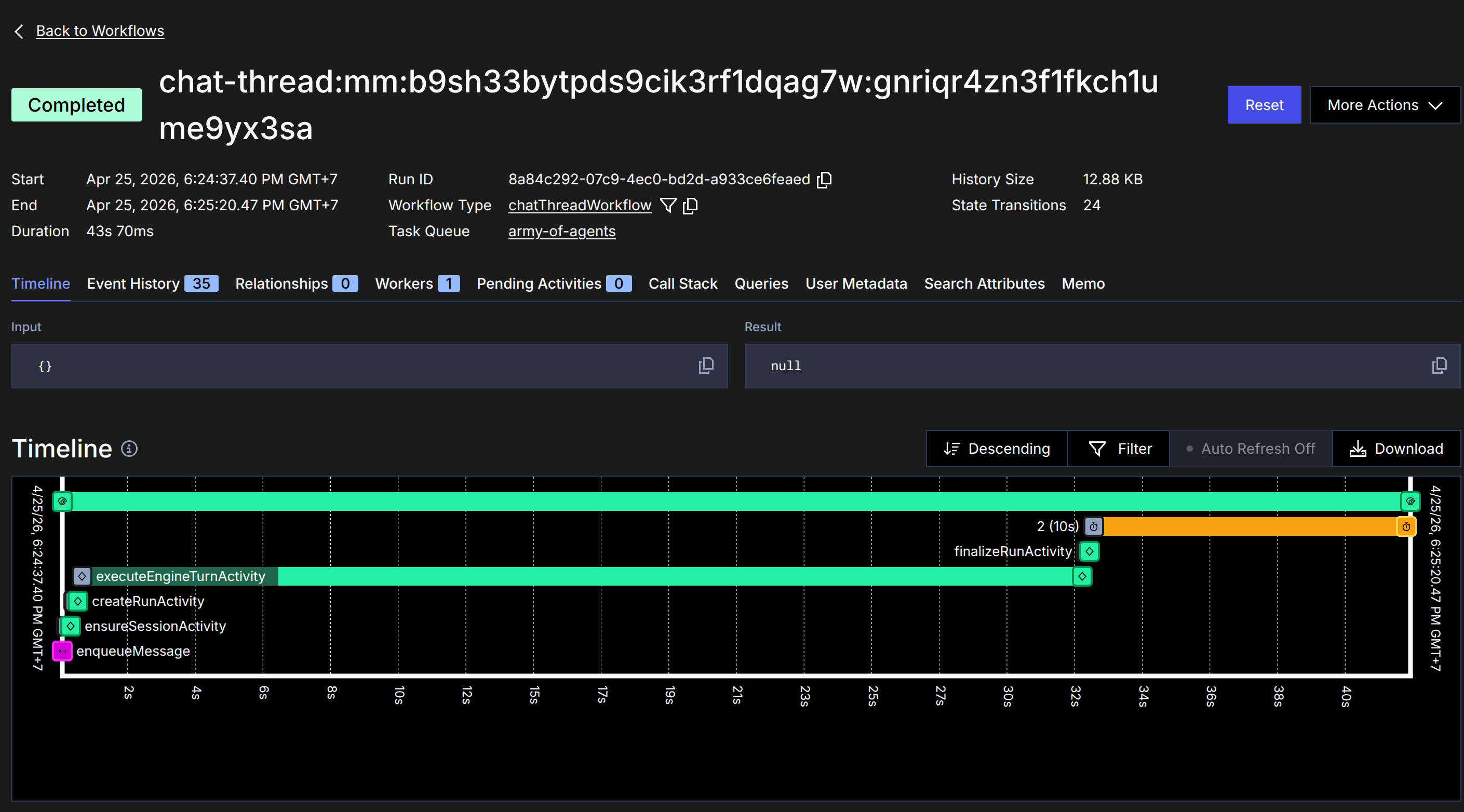Viewport: 1464px width, 812px height.
Task: Click the executeEngineTurnActivity completion diamond icon
Action: (1082, 576)
